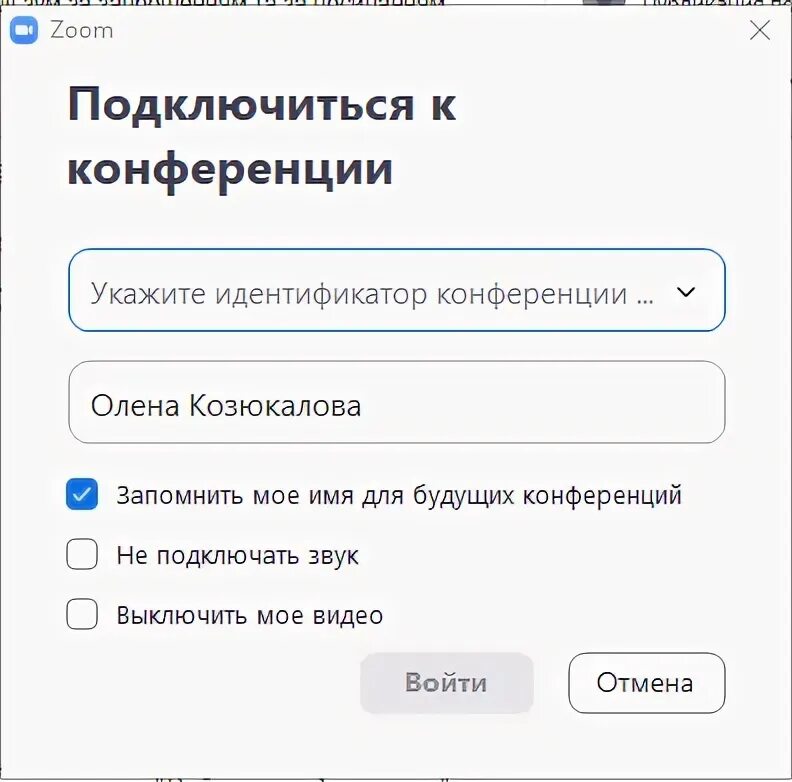Click the Zoom title text in title bar
792x782 pixels.
81,31
